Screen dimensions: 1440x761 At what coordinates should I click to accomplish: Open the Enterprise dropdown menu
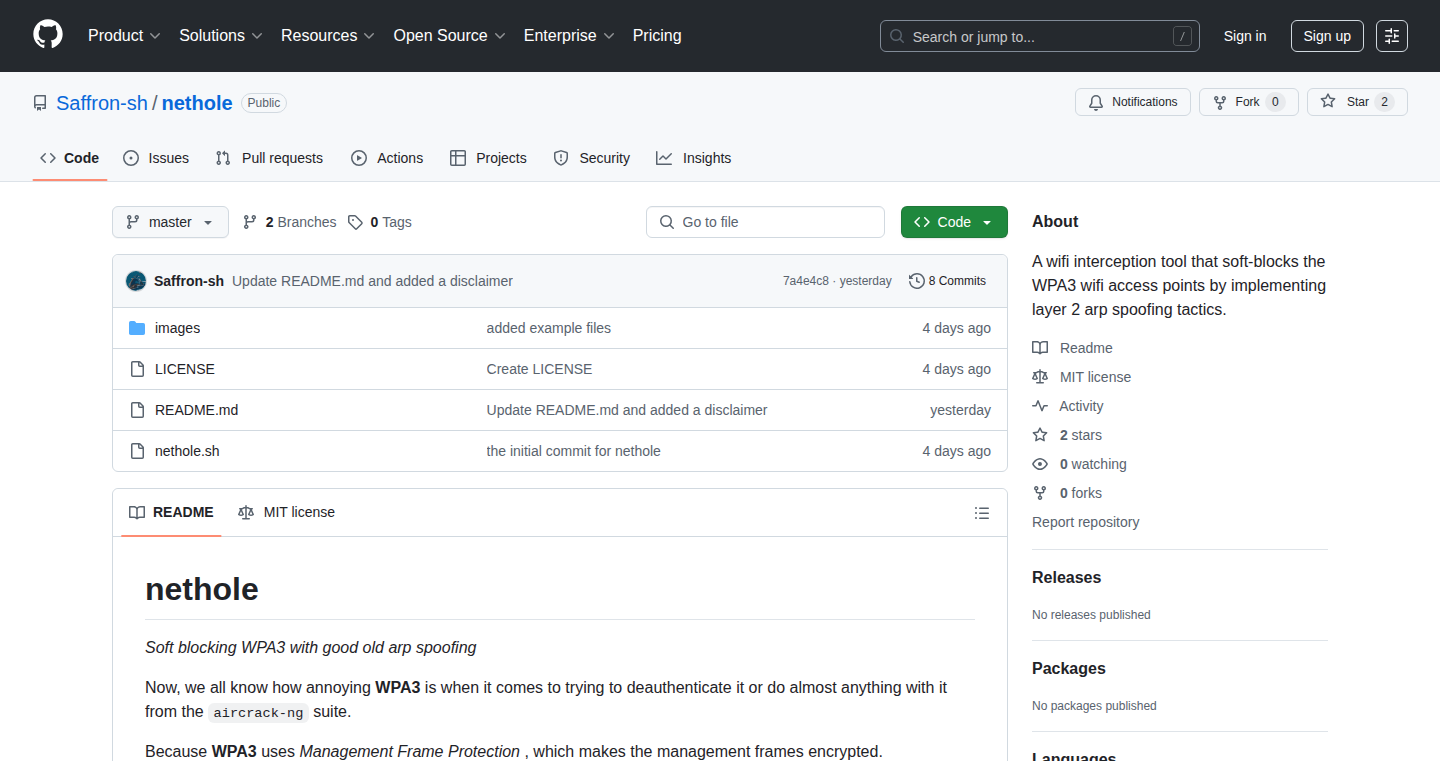[569, 35]
